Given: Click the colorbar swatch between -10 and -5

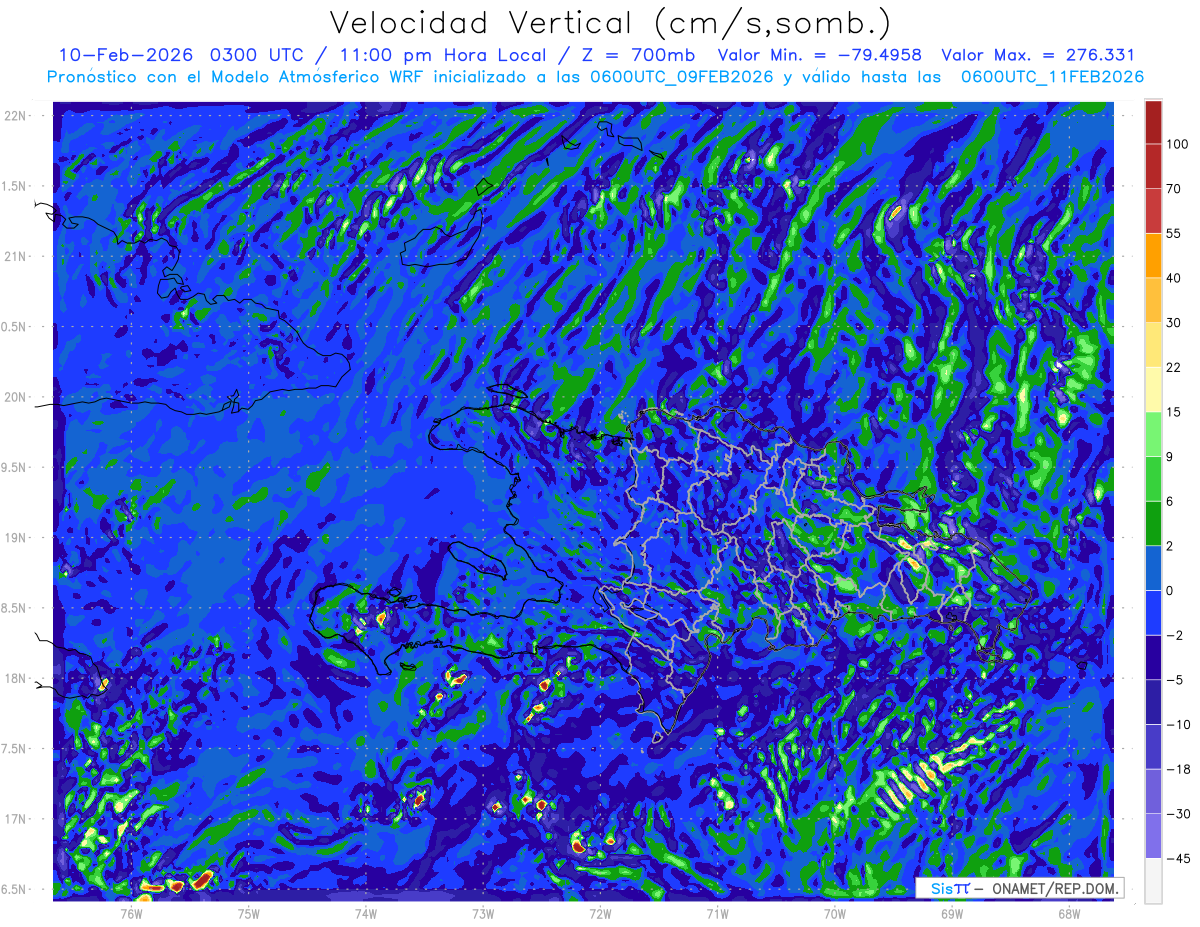Looking at the screenshot, I should click(x=1153, y=701).
